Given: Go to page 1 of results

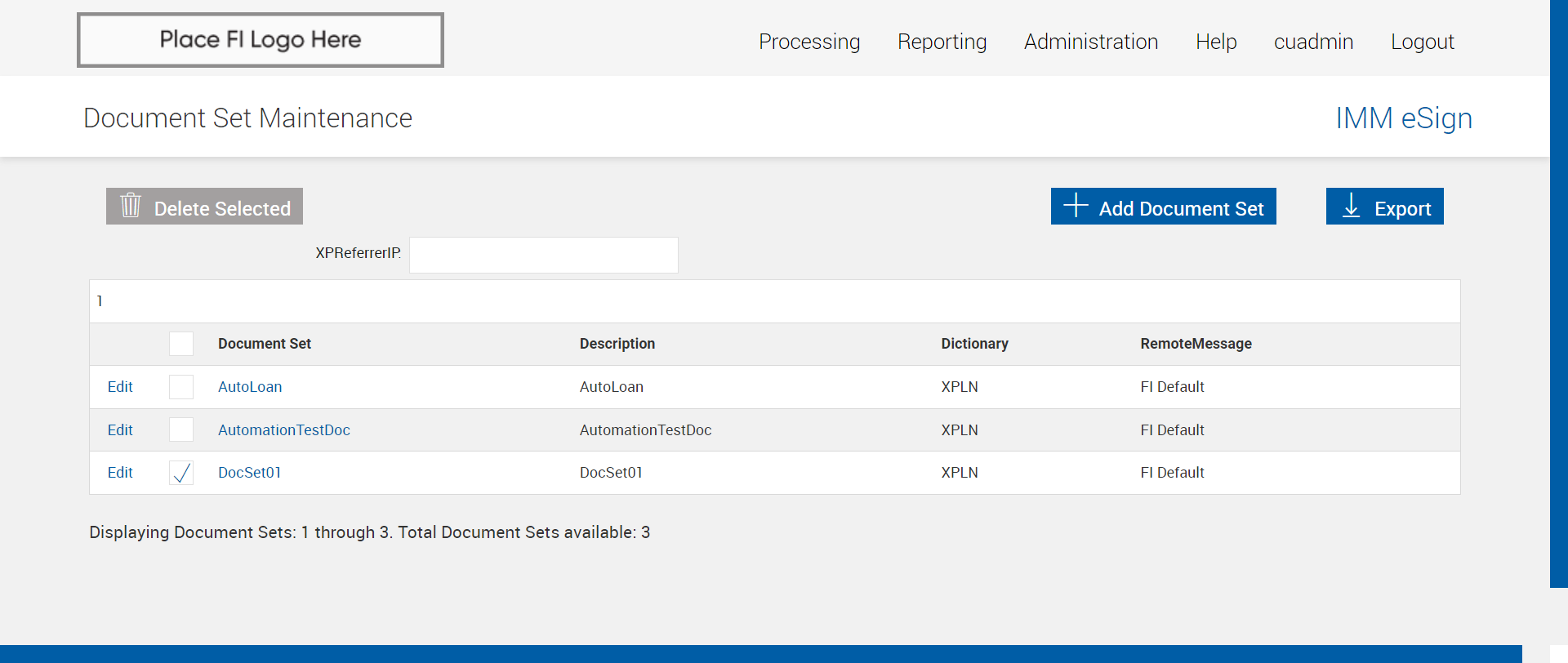Looking at the screenshot, I should pyautogui.click(x=100, y=301).
